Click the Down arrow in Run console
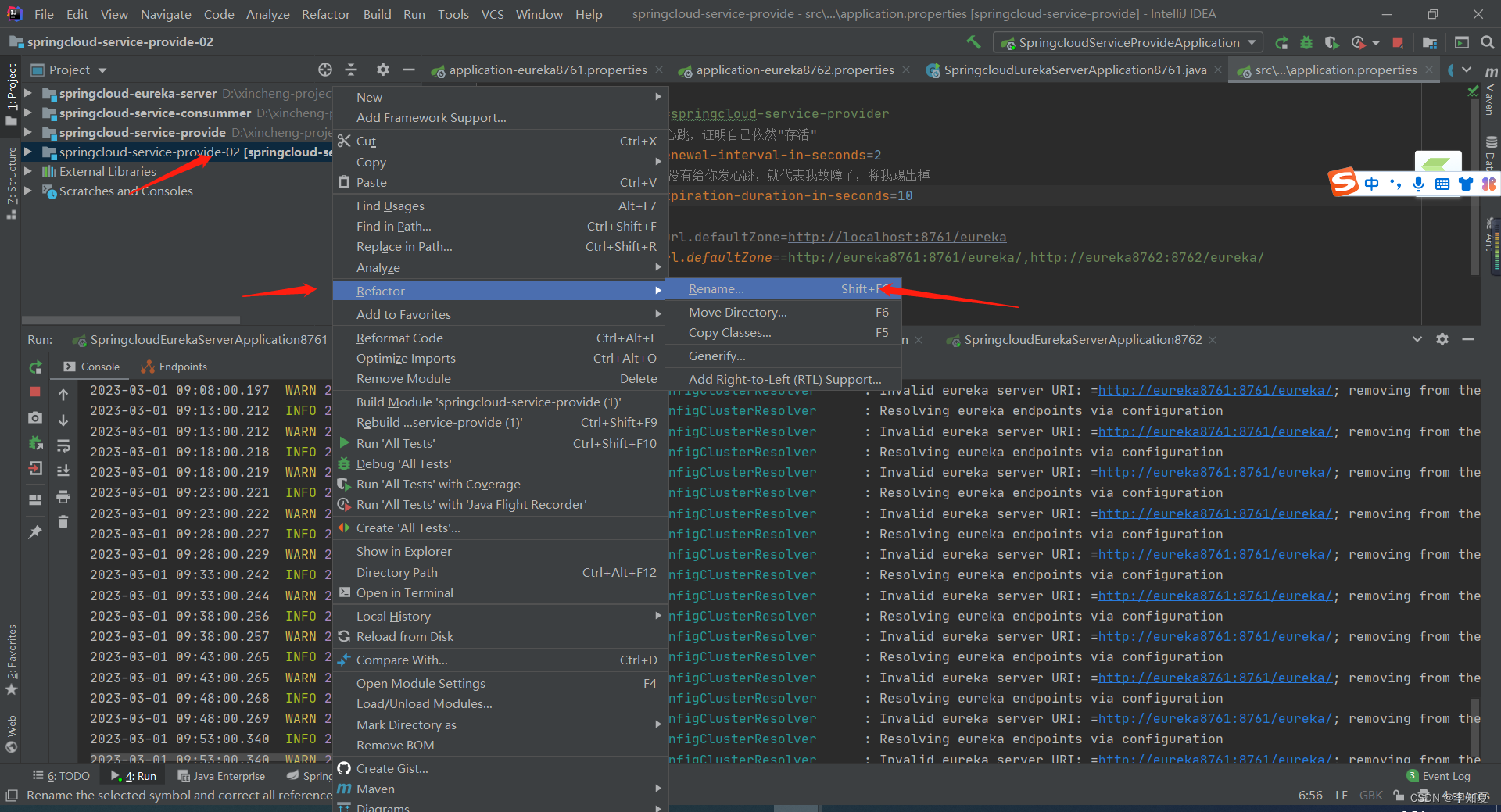1501x812 pixels. 63,420
